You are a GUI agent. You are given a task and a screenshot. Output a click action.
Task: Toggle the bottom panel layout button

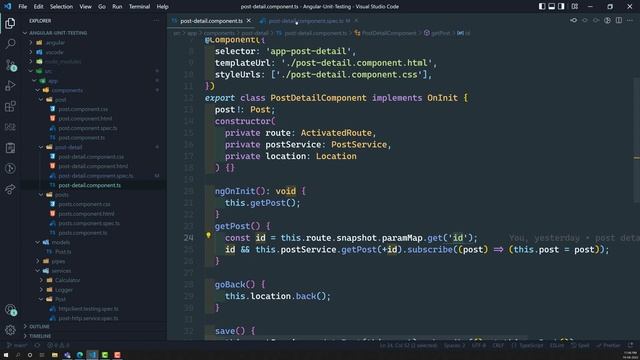pyautogui.click(x=551, y=7)
